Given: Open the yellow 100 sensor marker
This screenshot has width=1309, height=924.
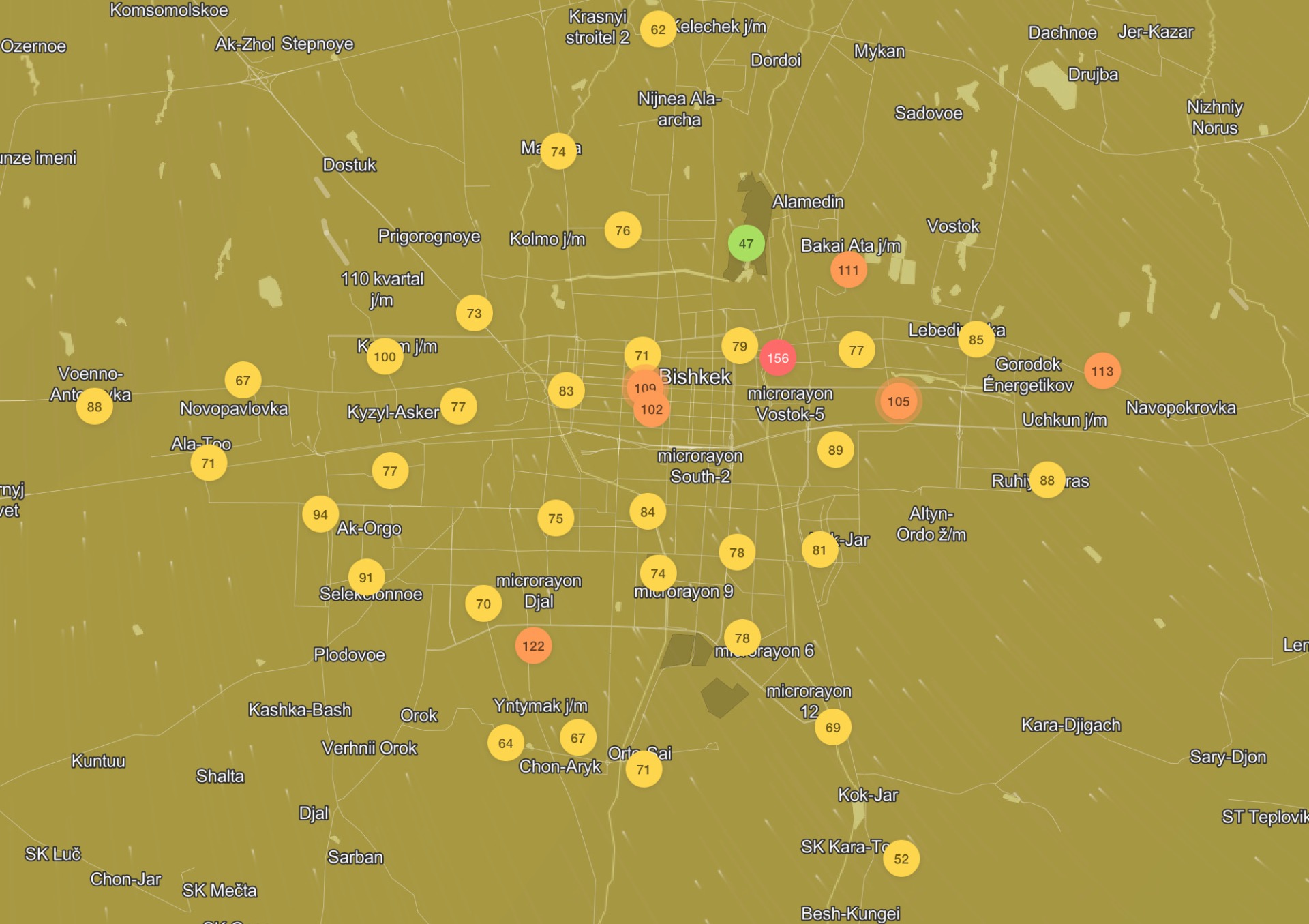Looking at the screenshot, I should [385, 357].
